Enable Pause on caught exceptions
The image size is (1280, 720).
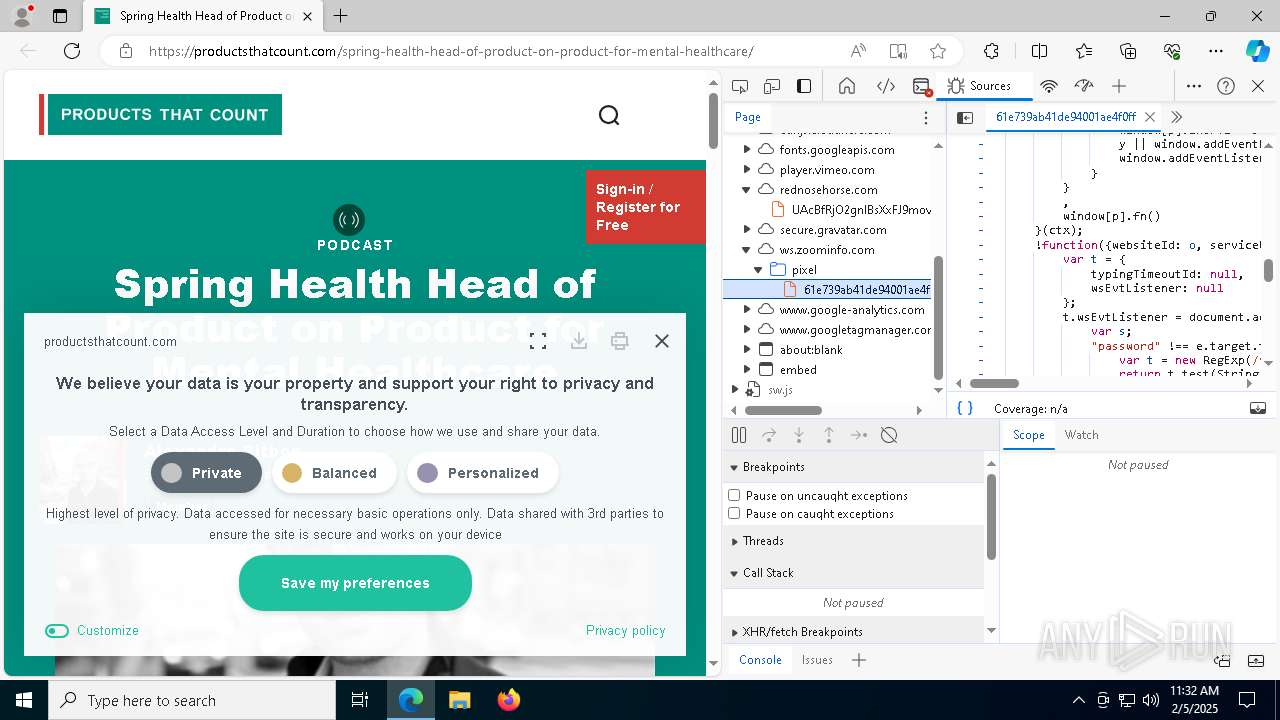734,513
